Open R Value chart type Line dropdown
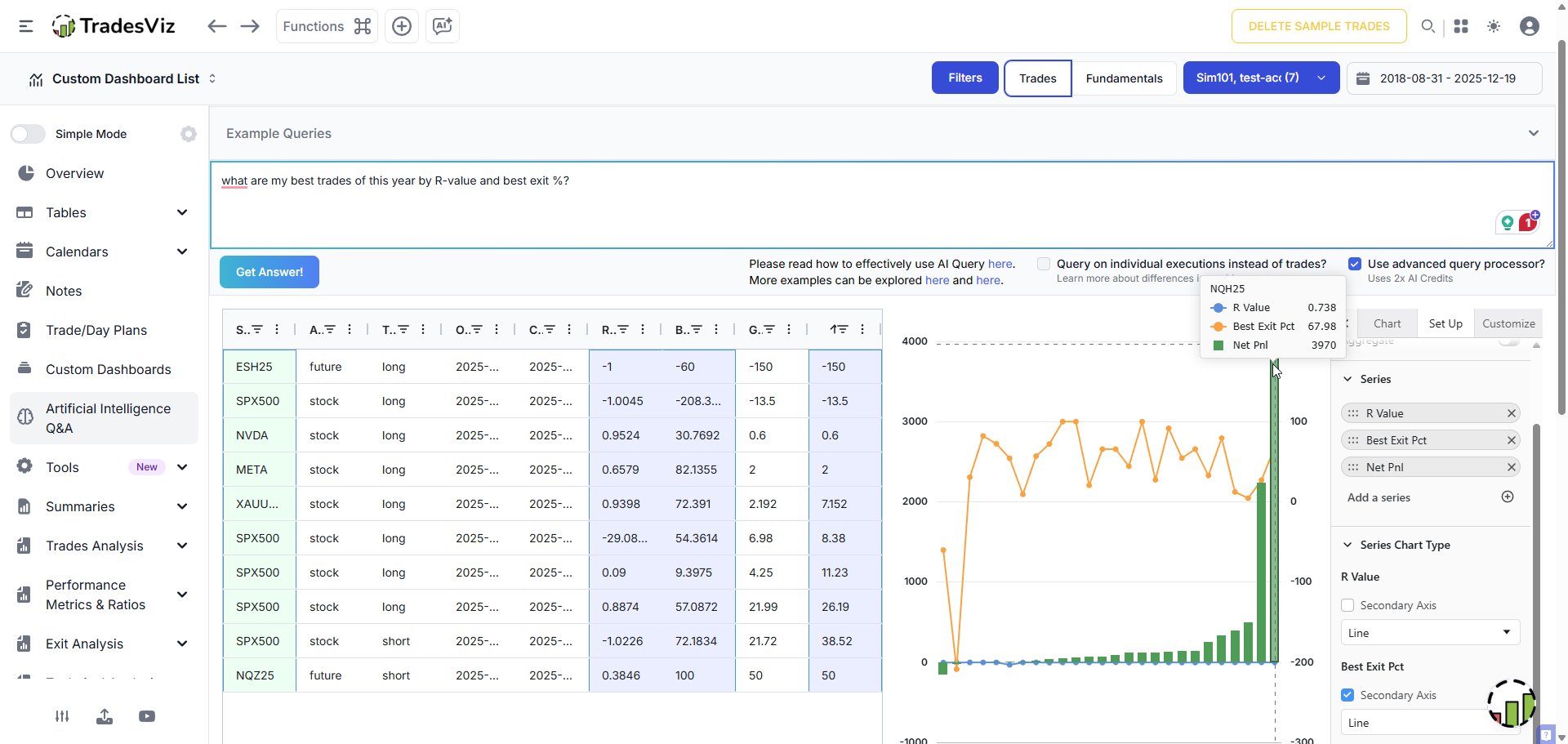This screenshot has height=744, width=1568. click(x=1431, y=633)
